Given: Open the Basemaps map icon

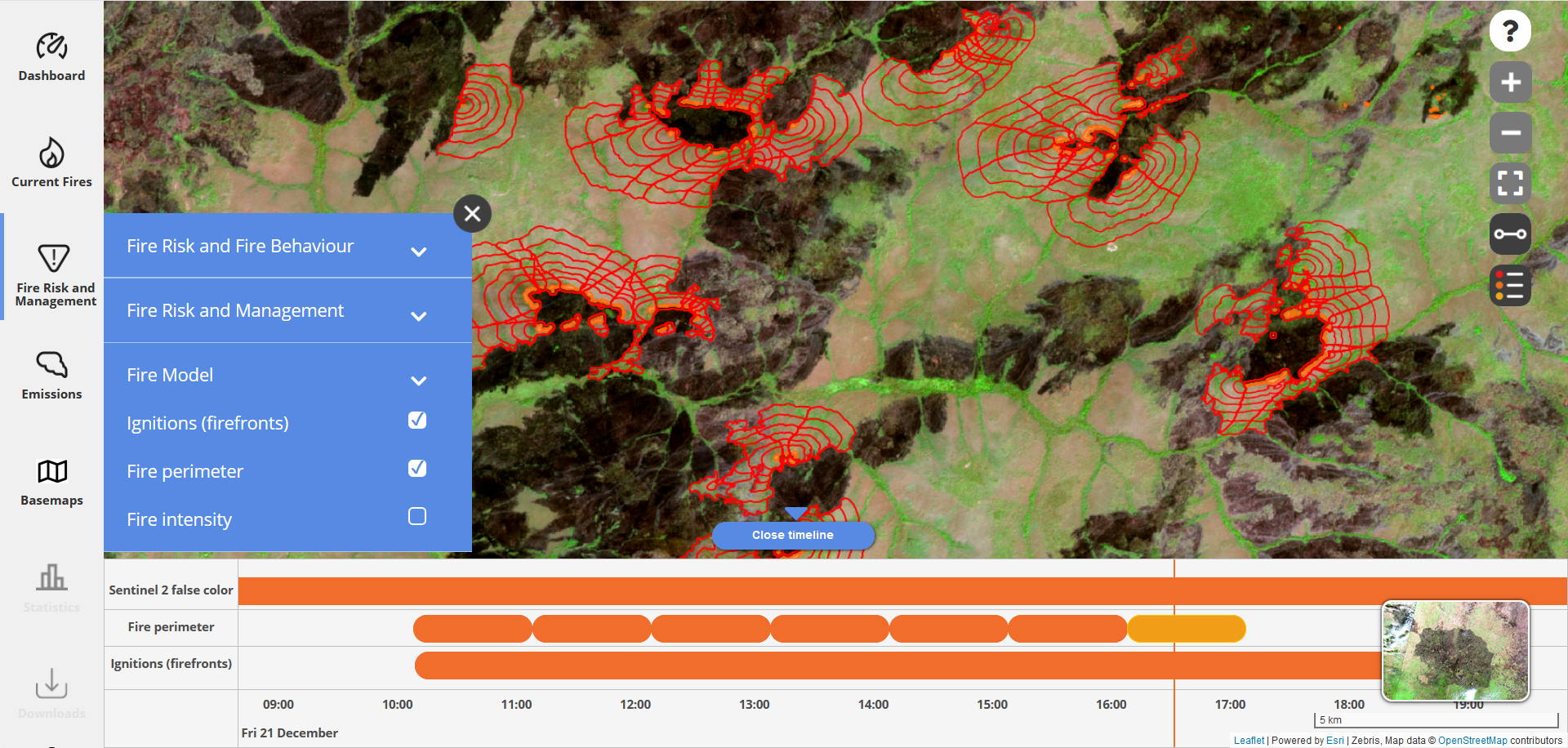Looking at the screenshot, I should point(51,481).
